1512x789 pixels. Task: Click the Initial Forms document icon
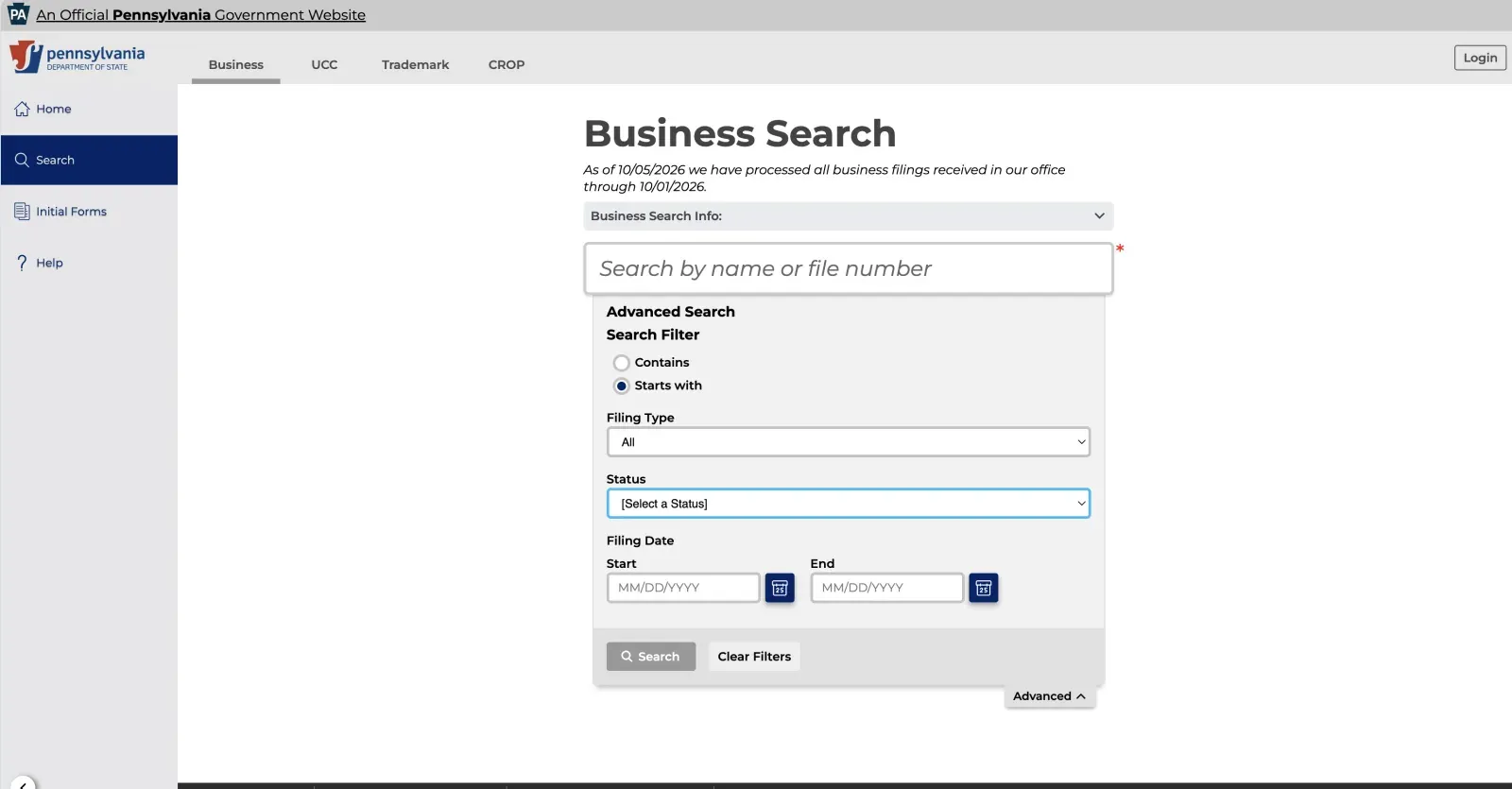click(x=22, y=212)
